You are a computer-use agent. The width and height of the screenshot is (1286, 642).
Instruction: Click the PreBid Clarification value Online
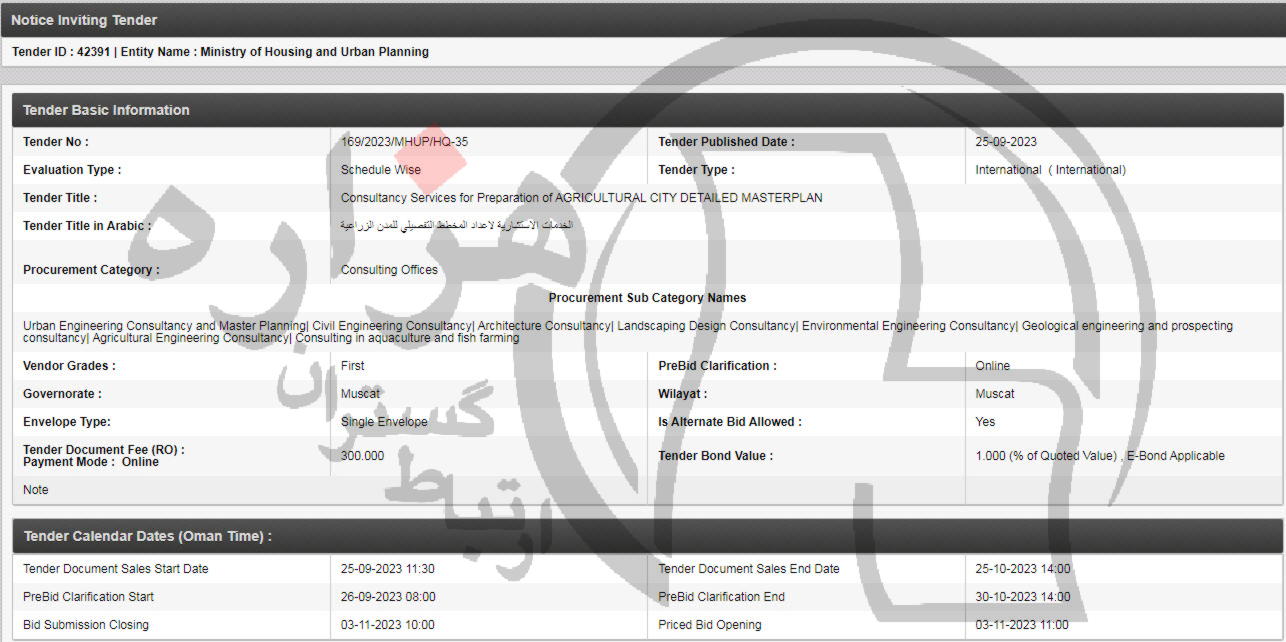click(992, 366)
